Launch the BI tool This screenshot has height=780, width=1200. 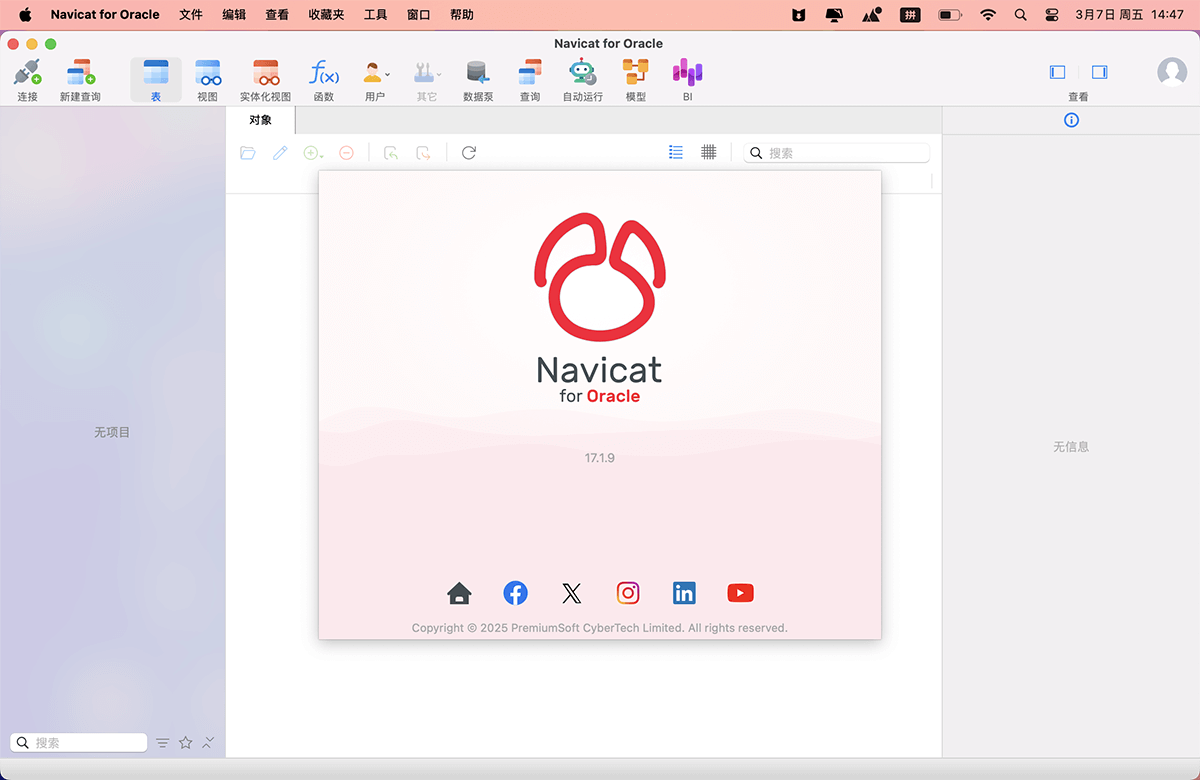point(687,80)
